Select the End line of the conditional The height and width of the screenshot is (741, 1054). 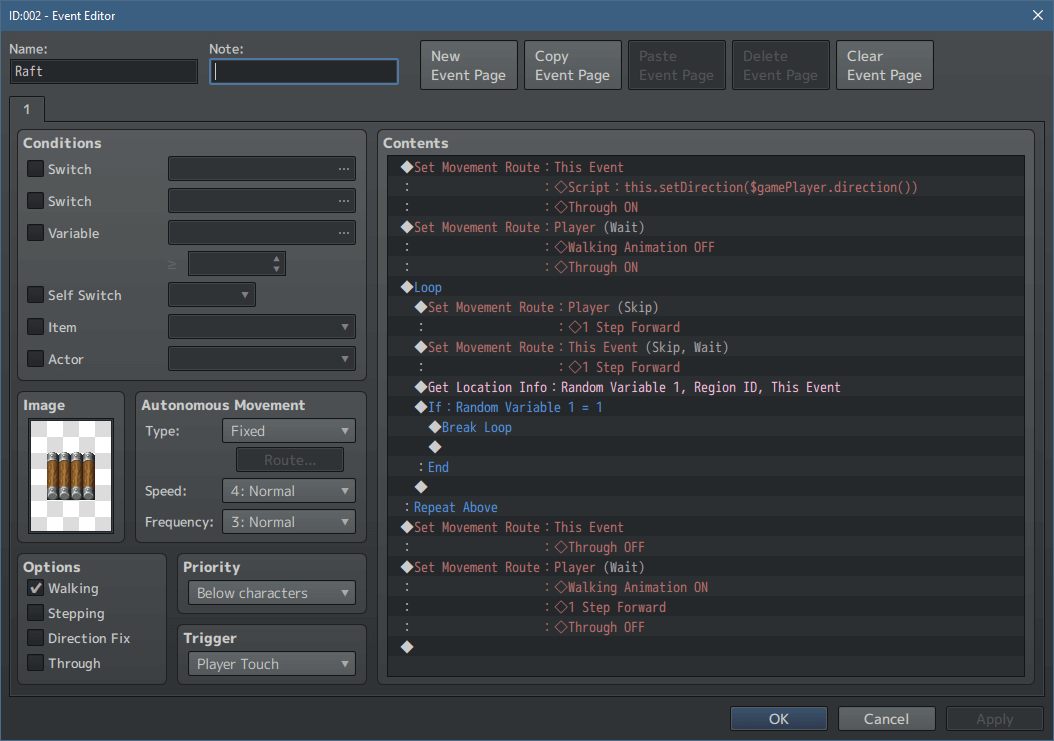point(706,467)
